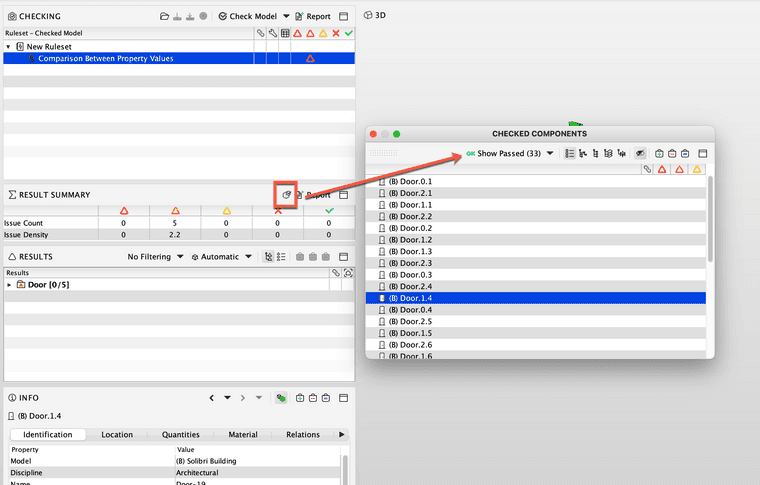Click the paperclip column header in Checking
The width and height of the screenshot is (760, 485).
point(261,33)
